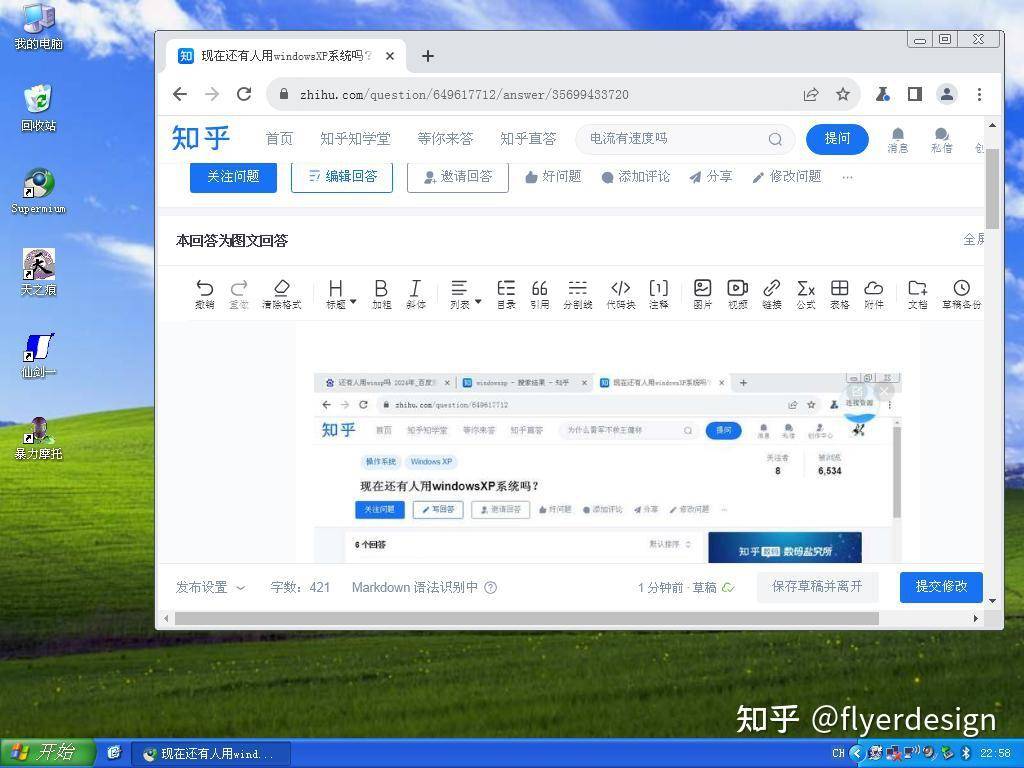Click browser forward arrow
The height and width of the screenshot is (768, 1024).
click(x=212, y=94)
